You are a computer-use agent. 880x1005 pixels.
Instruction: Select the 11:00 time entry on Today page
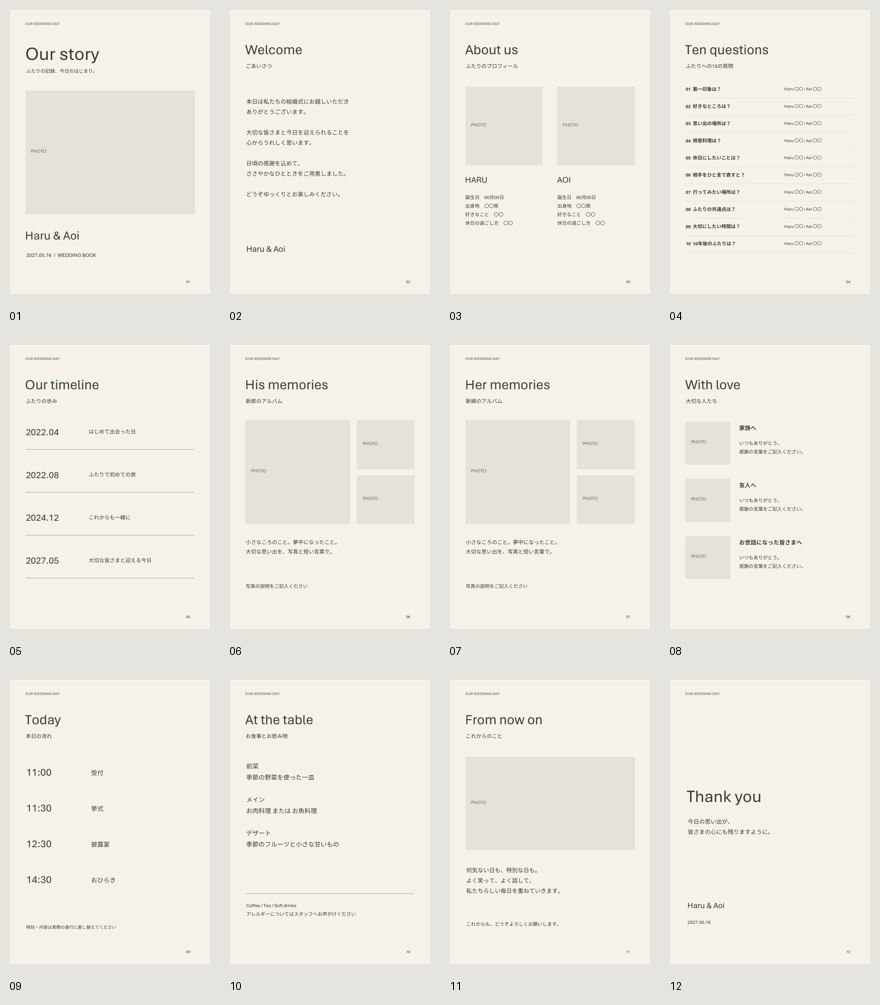tap(65, 772)
